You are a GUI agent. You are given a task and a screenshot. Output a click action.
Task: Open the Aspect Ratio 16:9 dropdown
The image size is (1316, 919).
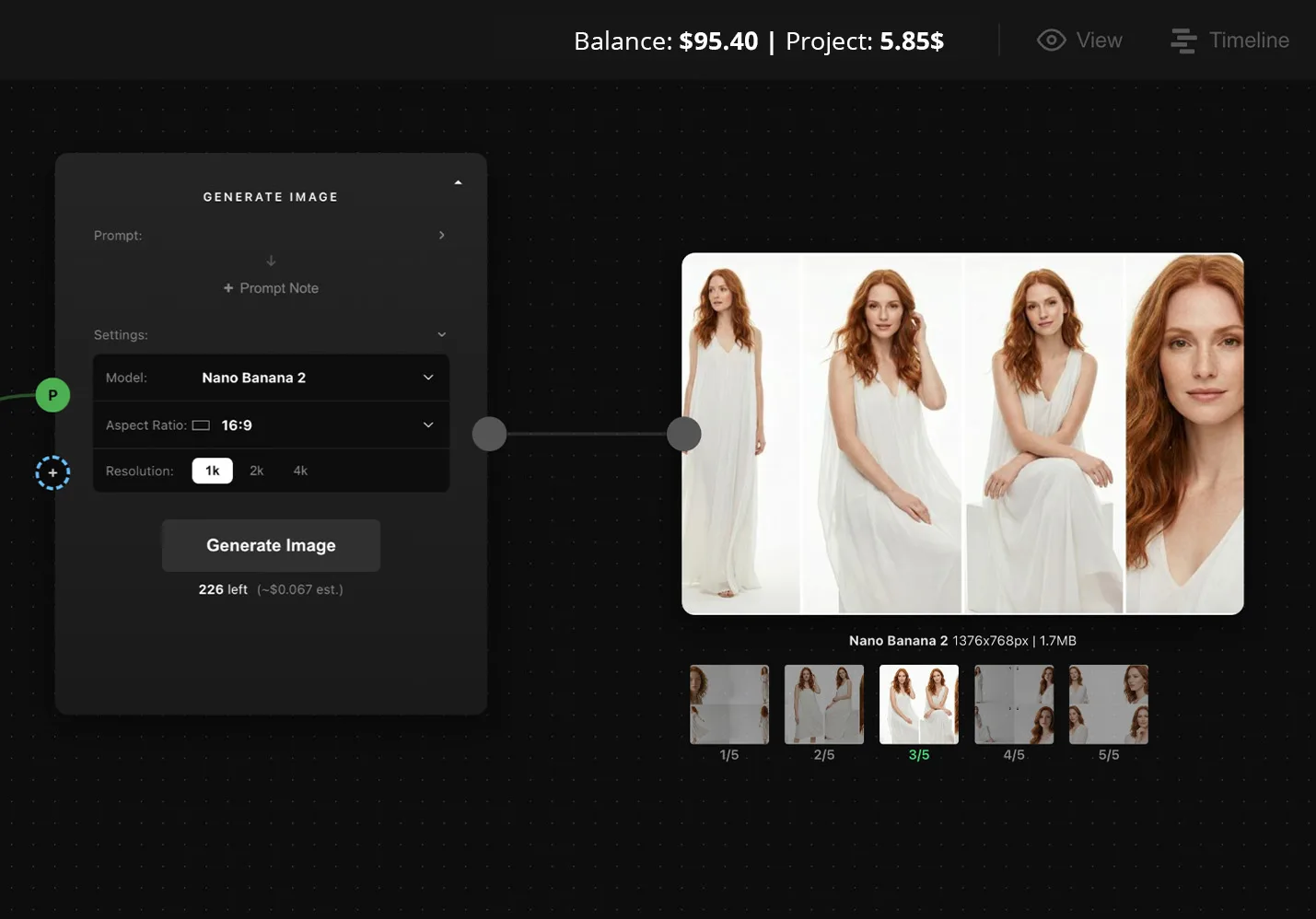pyautogui.click(x=271, y=425)
